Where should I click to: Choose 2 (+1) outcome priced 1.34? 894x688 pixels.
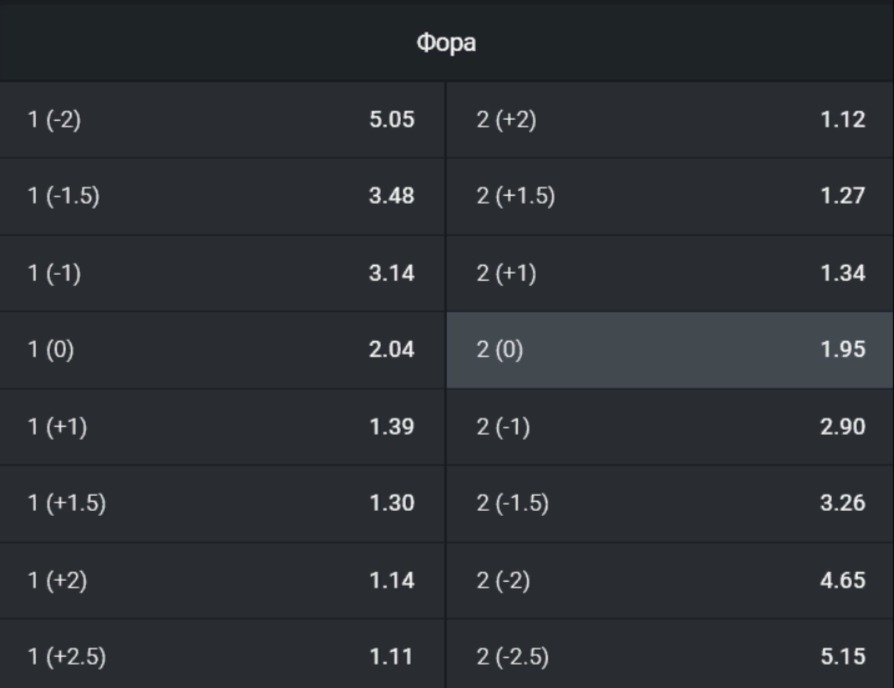tap(670, 273)
